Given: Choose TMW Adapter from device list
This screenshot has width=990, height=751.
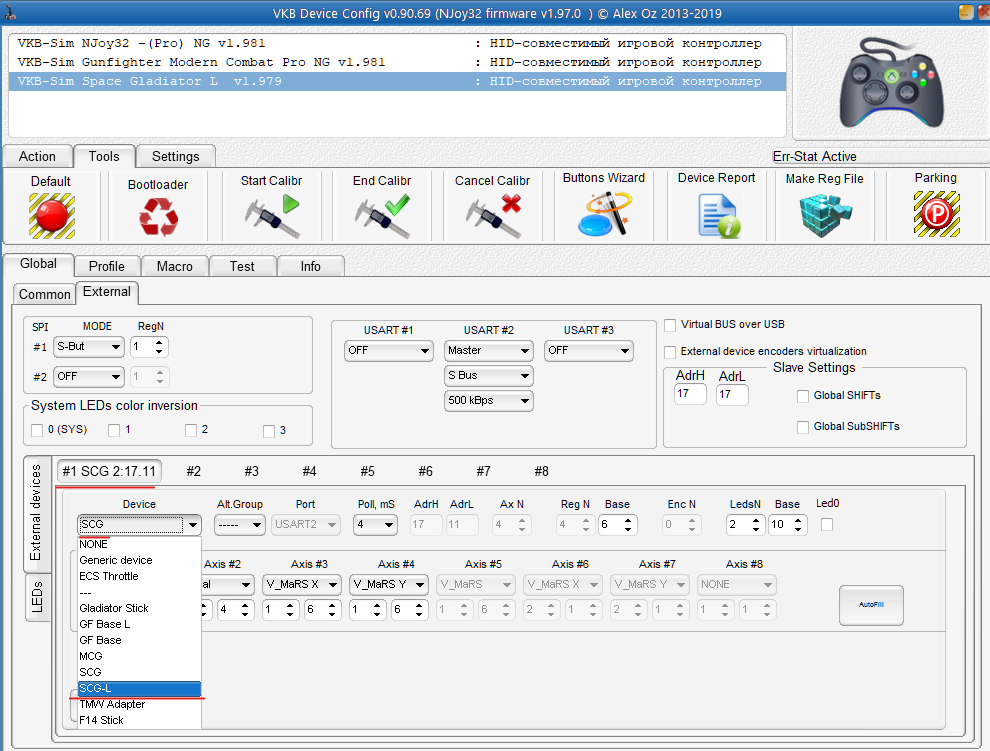Looking at the screenshot, I should (x=139, y=704).
